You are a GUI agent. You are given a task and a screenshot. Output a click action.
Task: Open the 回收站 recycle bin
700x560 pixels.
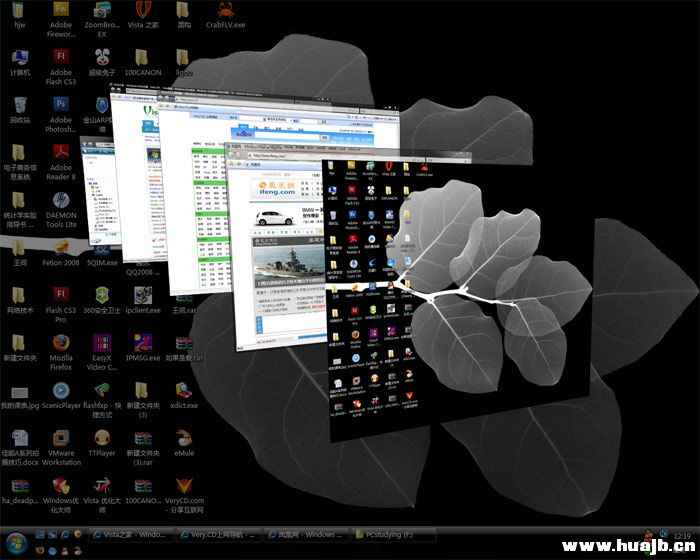pyautogui.click(x=20, y=105)
